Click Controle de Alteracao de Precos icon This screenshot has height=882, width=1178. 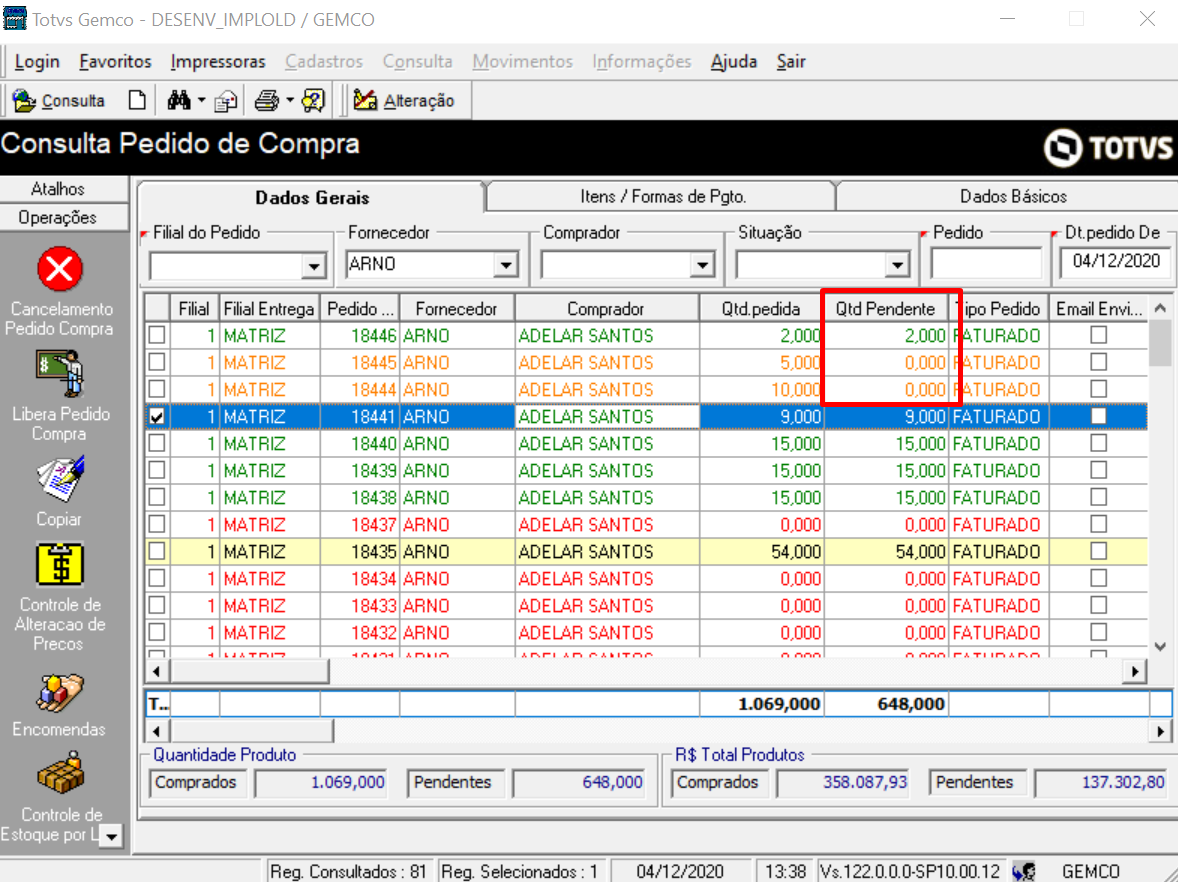(59, 564)
